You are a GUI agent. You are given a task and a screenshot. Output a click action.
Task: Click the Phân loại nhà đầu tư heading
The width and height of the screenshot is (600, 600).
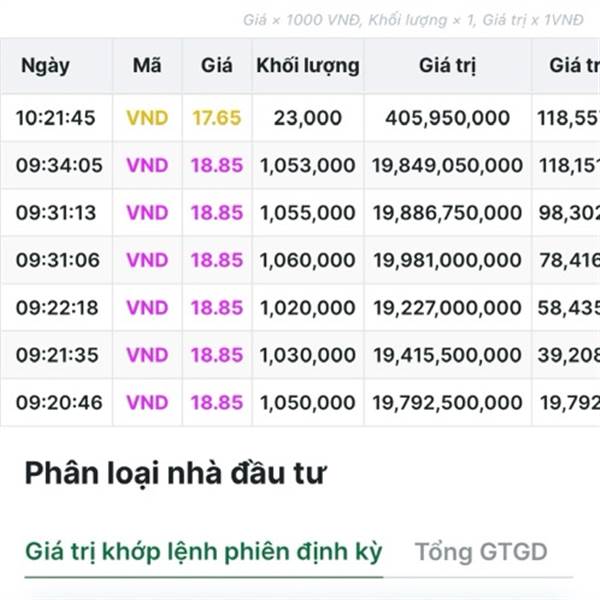(176, 474)
